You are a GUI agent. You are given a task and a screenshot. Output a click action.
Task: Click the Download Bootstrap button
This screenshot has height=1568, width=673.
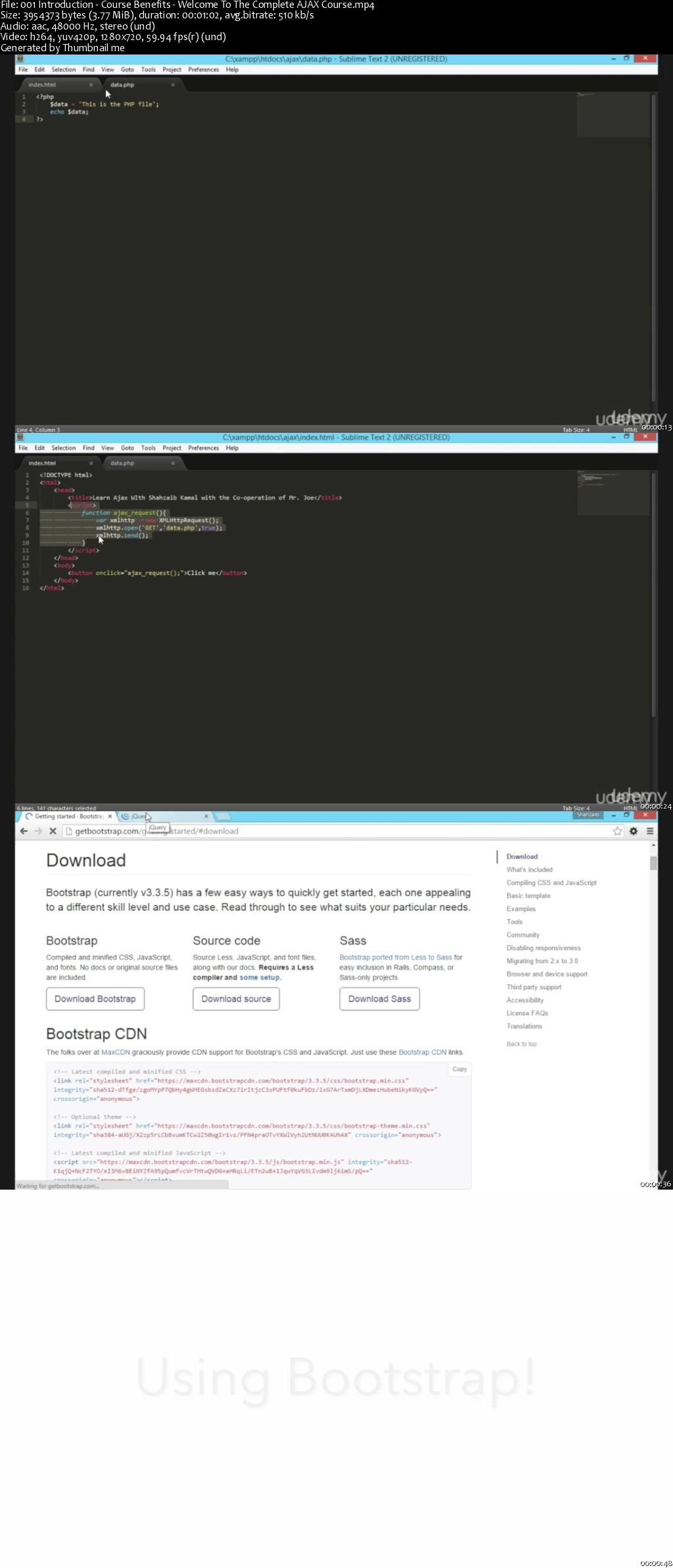tap(95, 998)
